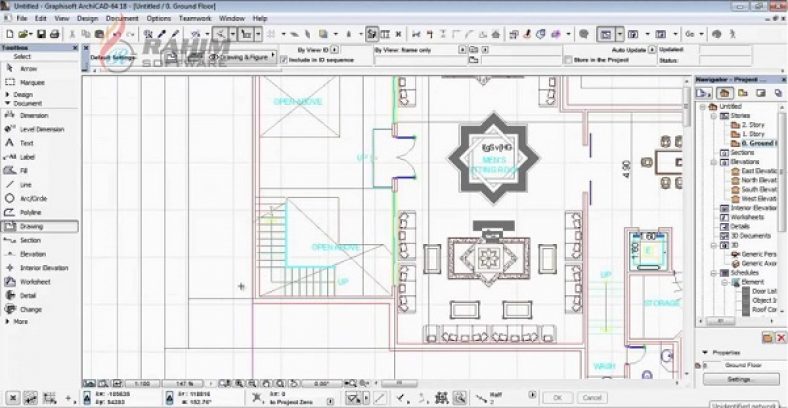Click the 1:100 scale button
The width and height of the screenshot is (788, 408).
143,383
